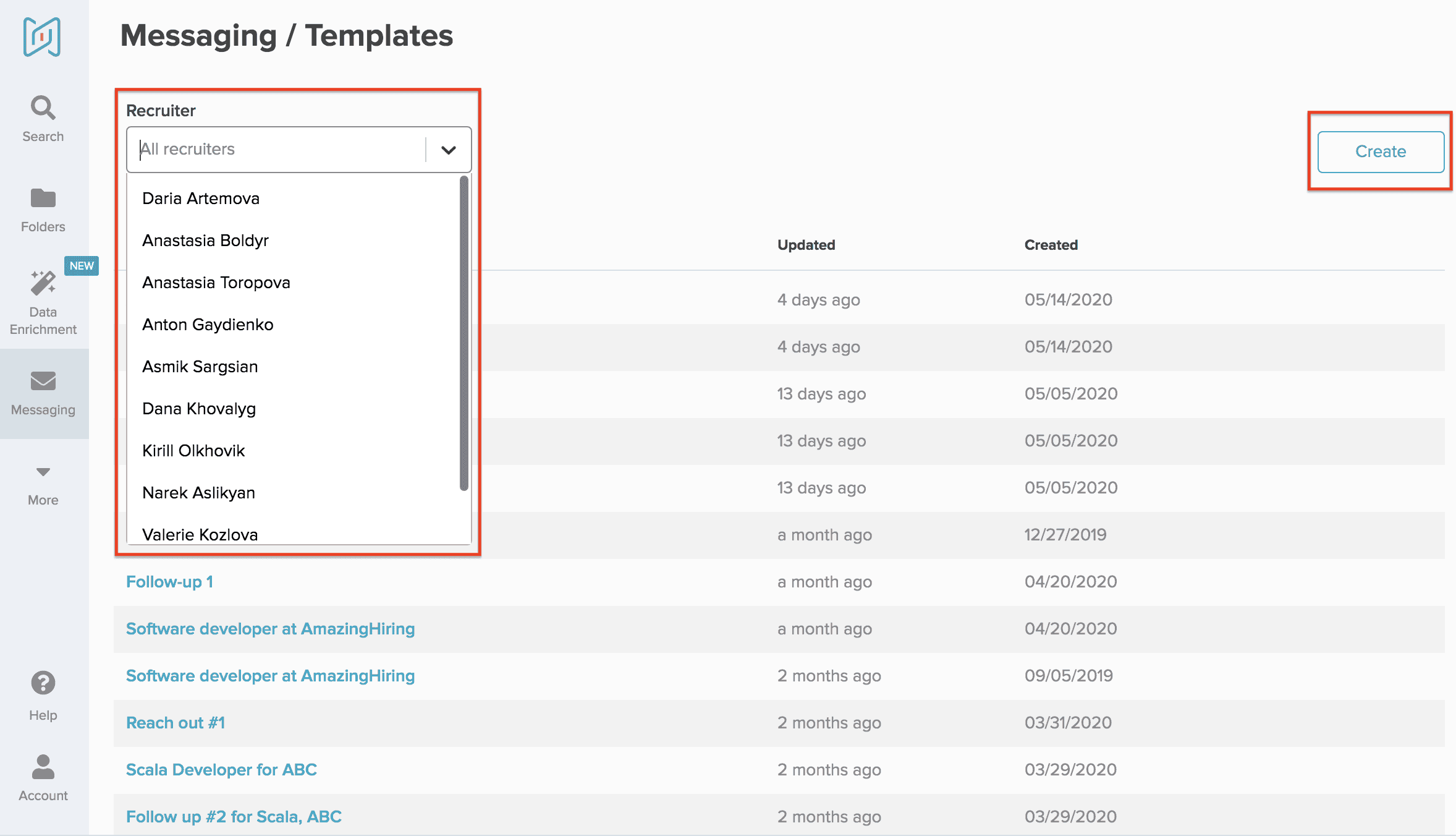
Task: Open Scala Developer for ABC template
Action: pyautogui.click(x=221, y=770)
